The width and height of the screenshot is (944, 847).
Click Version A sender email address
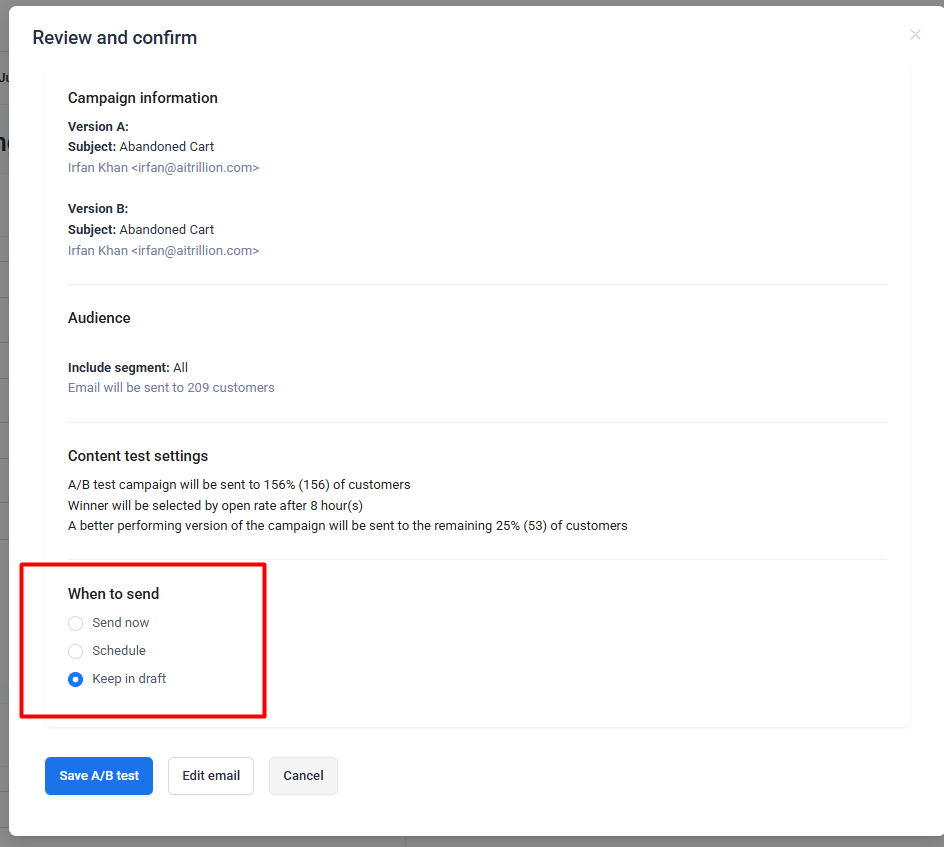tap(164, 168)
